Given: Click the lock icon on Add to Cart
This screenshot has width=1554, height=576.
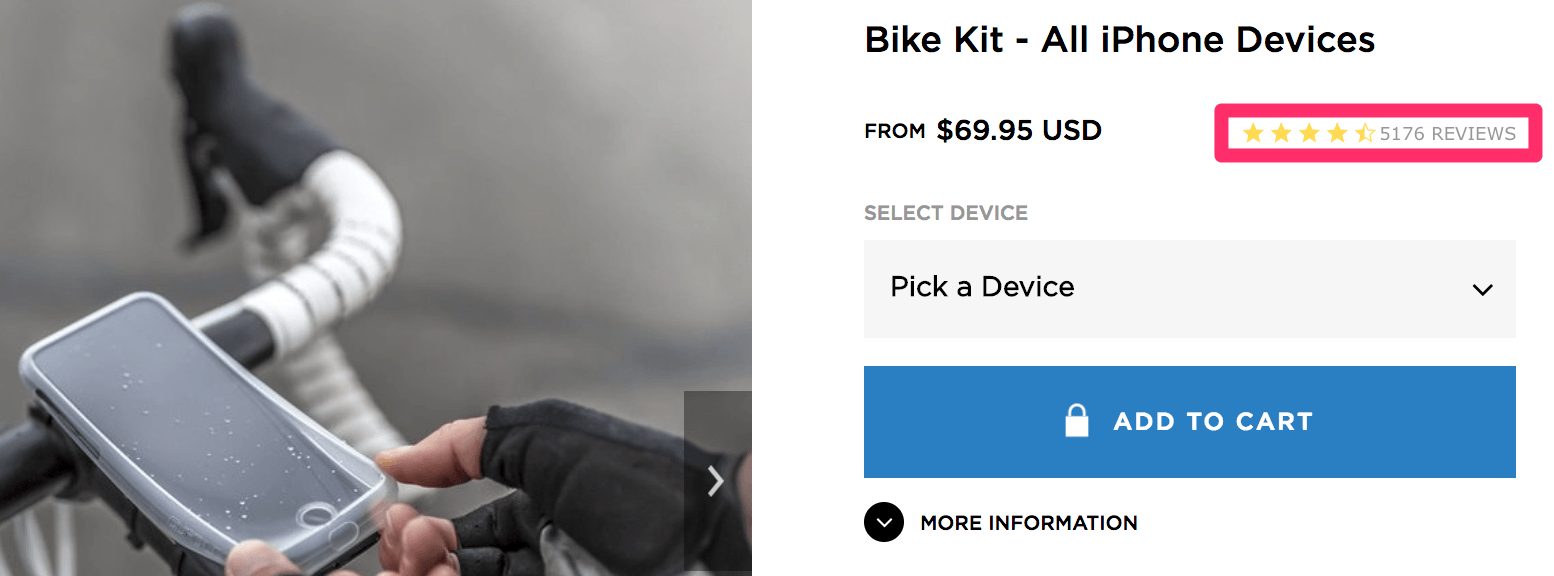Looking at the screenshot, I should 1076,421.
